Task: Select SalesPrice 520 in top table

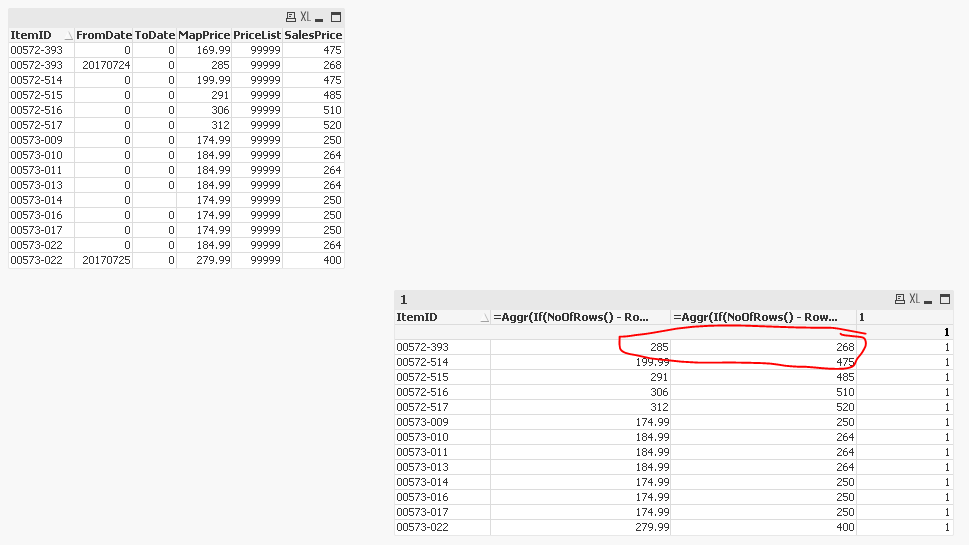Action: (313, 125)
